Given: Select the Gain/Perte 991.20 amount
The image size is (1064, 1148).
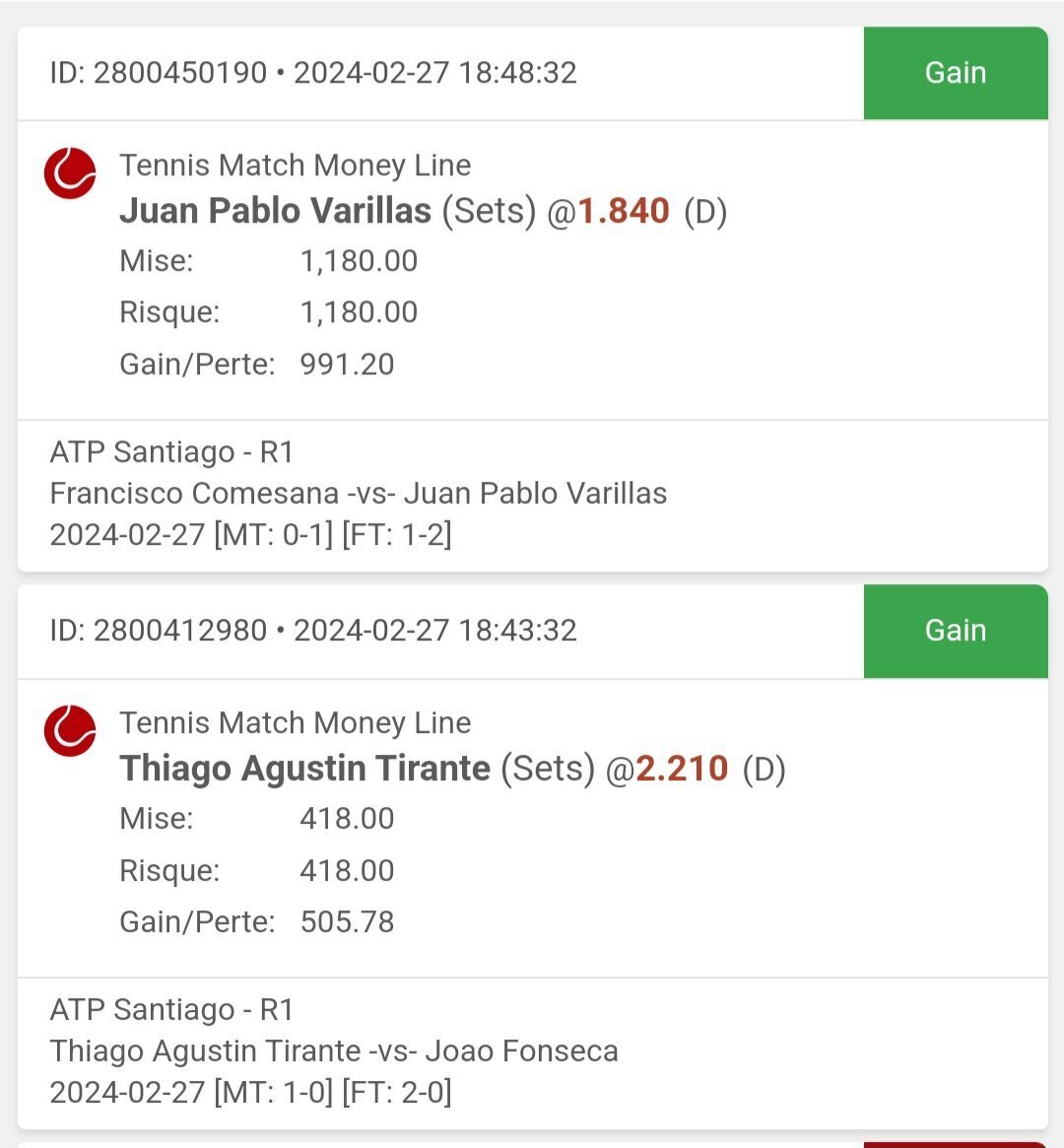Looking at the screenshot, I should click(x=347, y=364).
